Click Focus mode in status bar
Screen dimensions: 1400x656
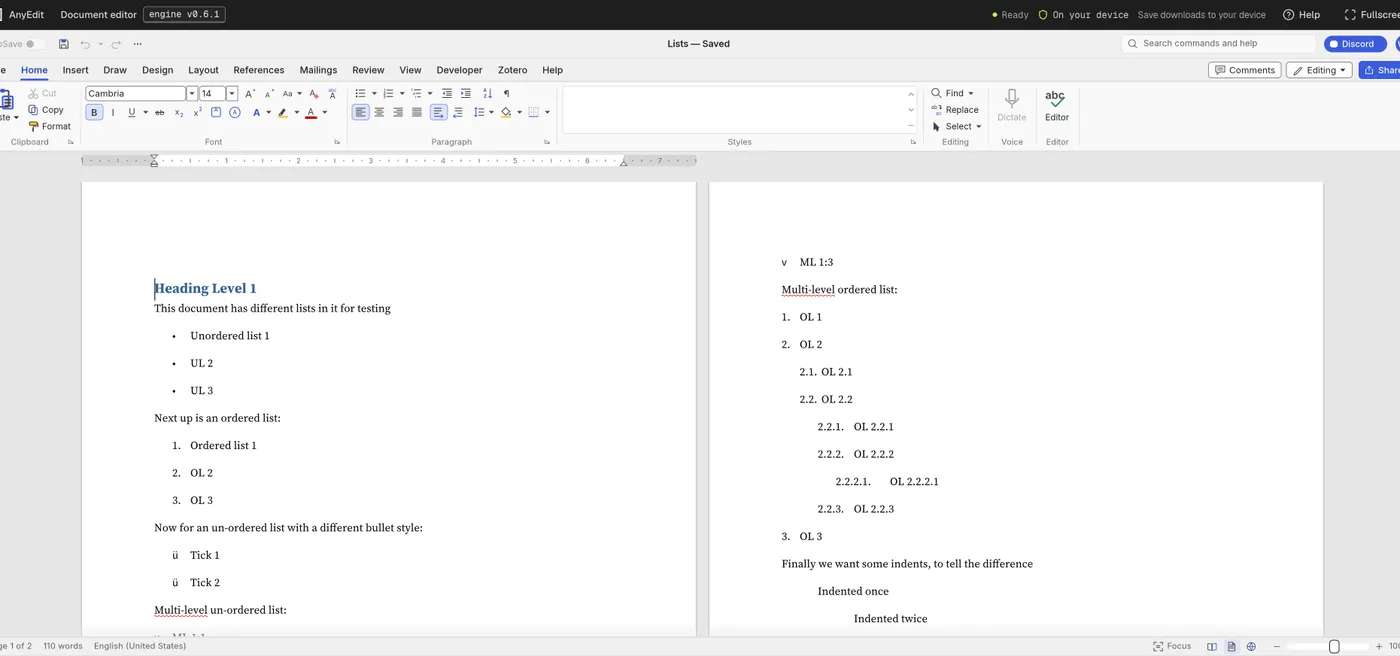click(1172, 646)
